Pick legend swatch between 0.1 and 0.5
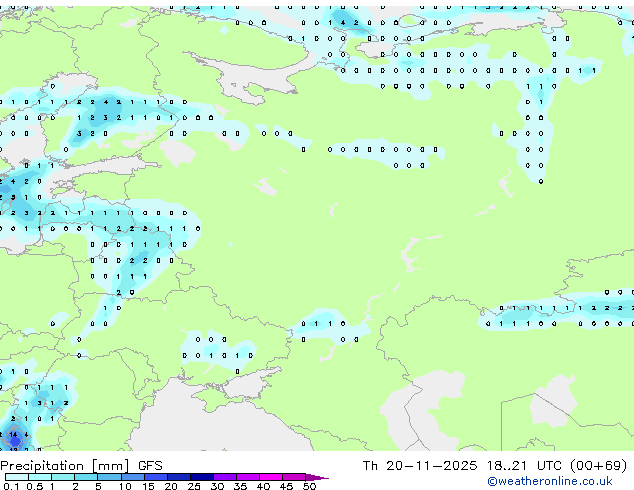This screenshot has height=490, width=634. tap(17, 477)
